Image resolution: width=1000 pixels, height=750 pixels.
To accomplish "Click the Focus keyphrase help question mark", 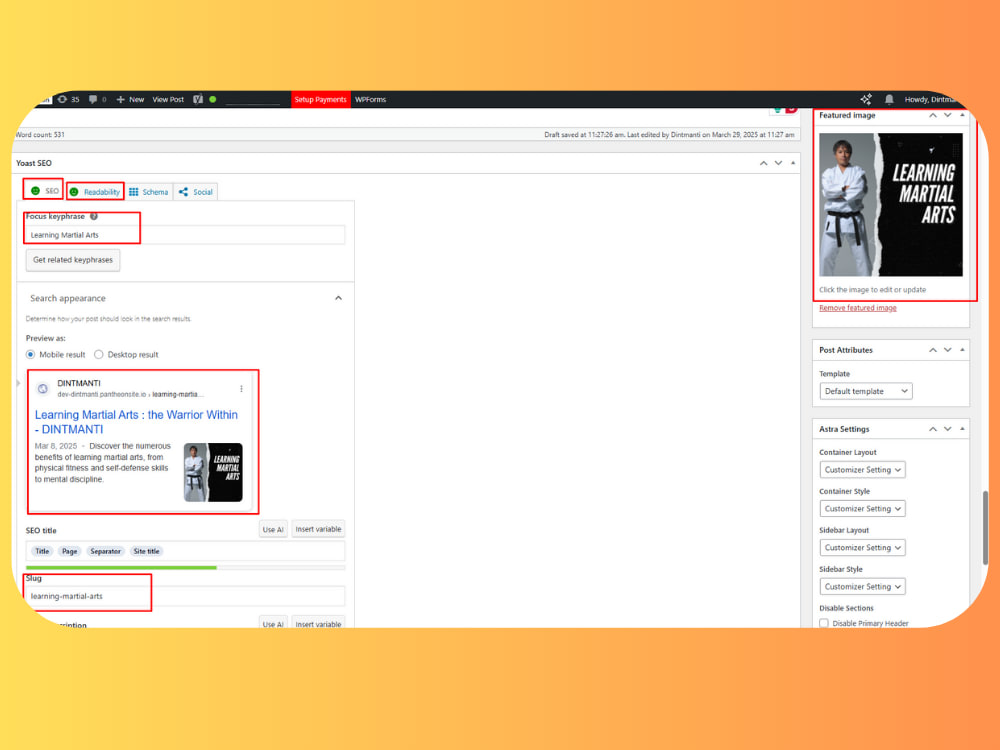I will (x=94, y=216).
